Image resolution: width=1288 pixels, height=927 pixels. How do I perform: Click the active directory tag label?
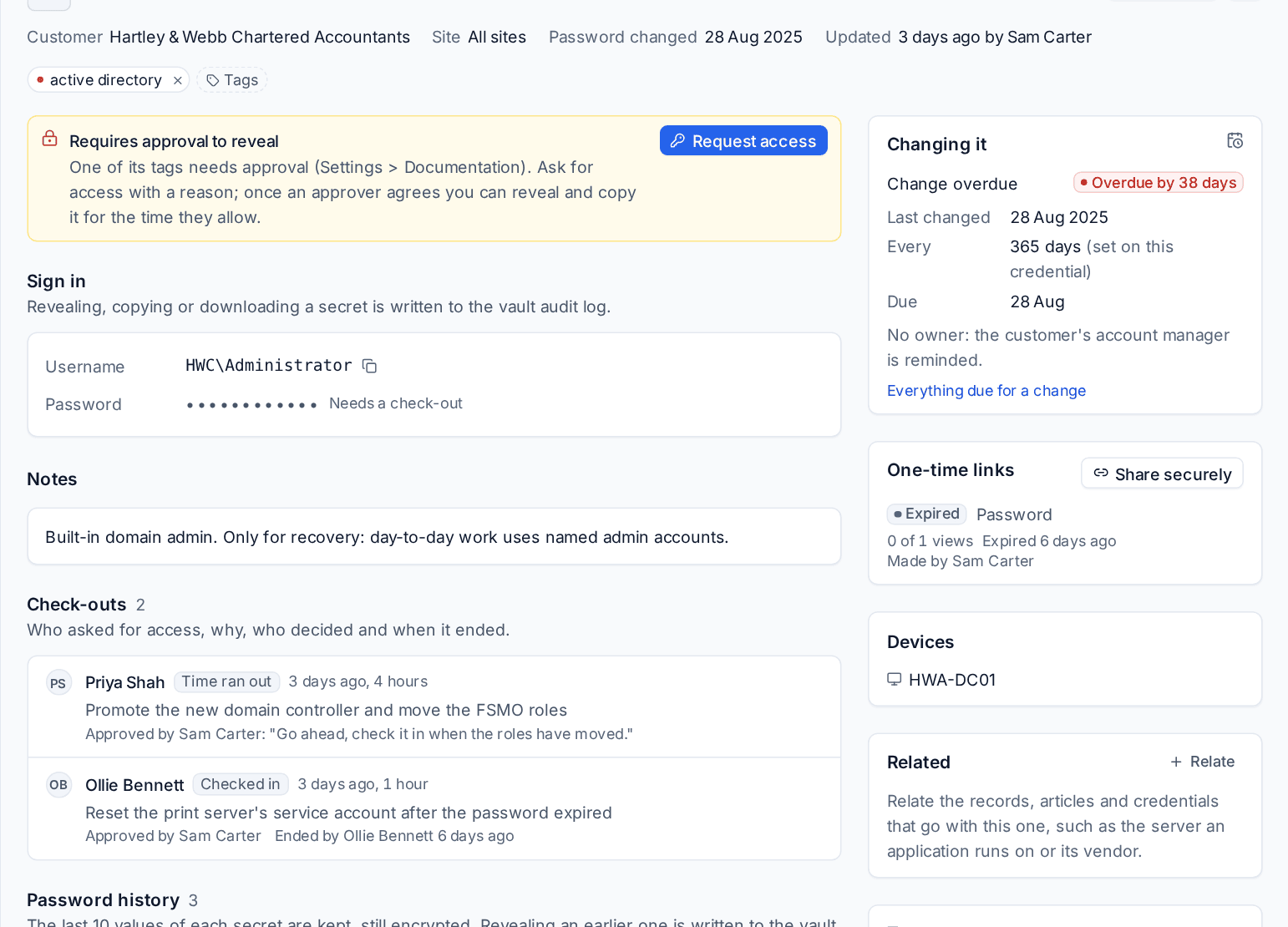pyautogui.click(x=106, y=80)
